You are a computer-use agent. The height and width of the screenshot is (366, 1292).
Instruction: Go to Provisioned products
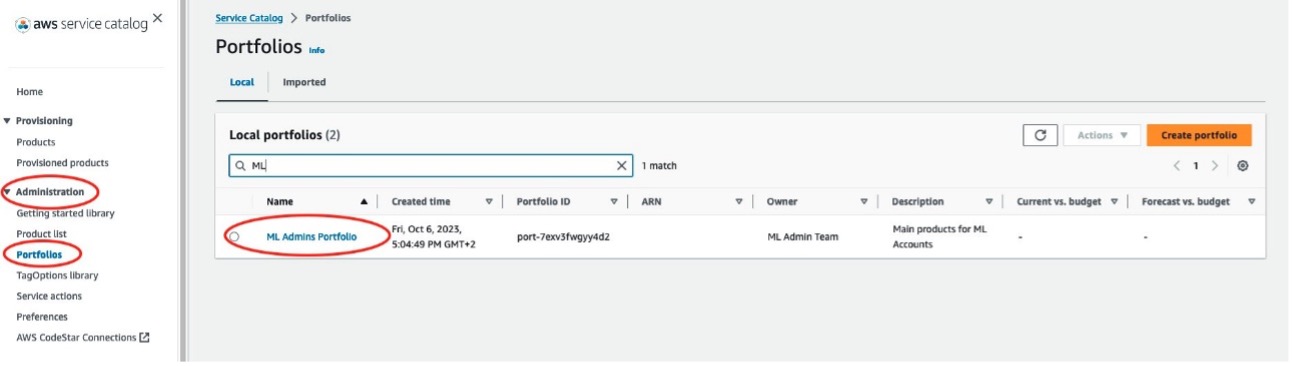point(63,163)
